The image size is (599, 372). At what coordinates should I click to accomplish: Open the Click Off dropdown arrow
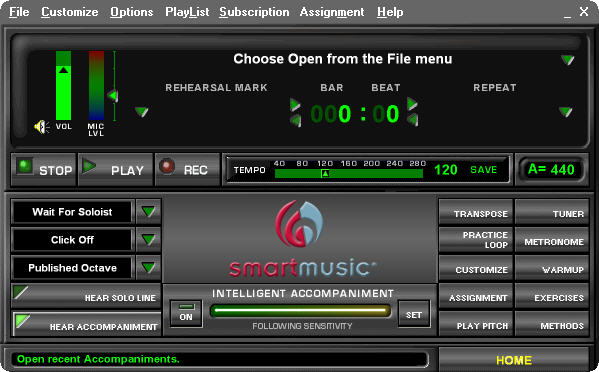pos(148,239)
